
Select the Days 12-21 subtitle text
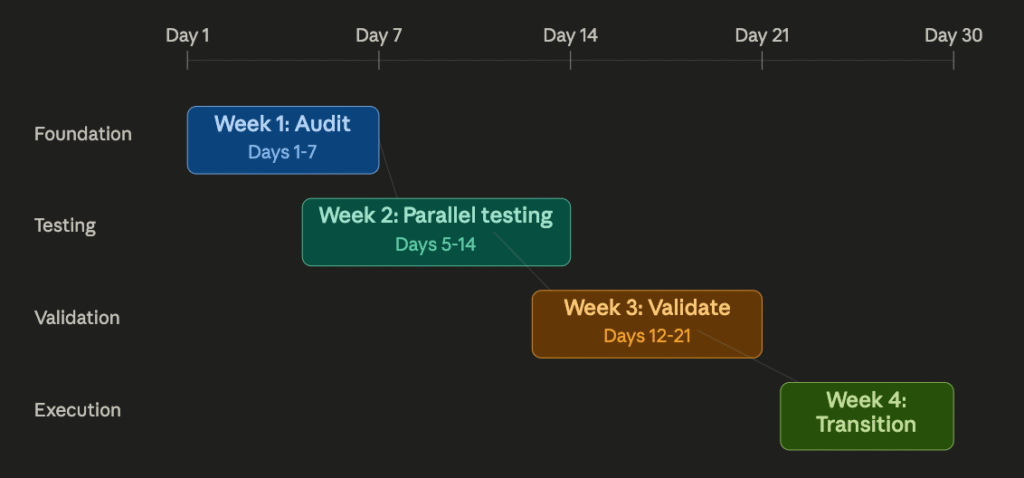coord(646,336)
